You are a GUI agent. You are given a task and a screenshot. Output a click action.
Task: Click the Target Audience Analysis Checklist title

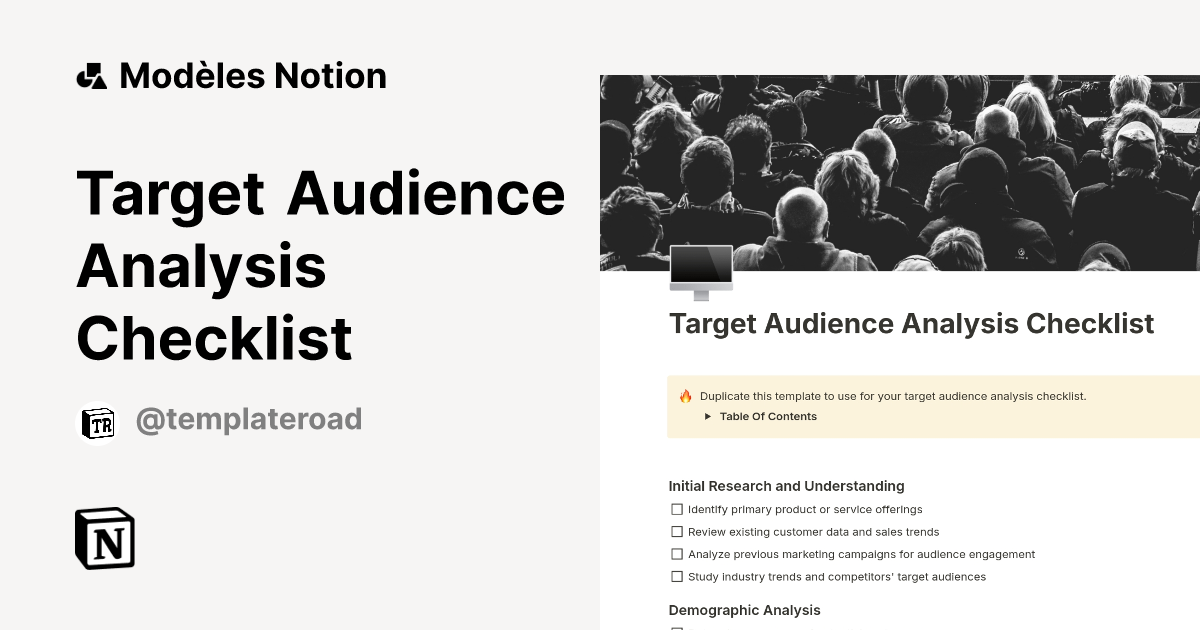[322, 265]
